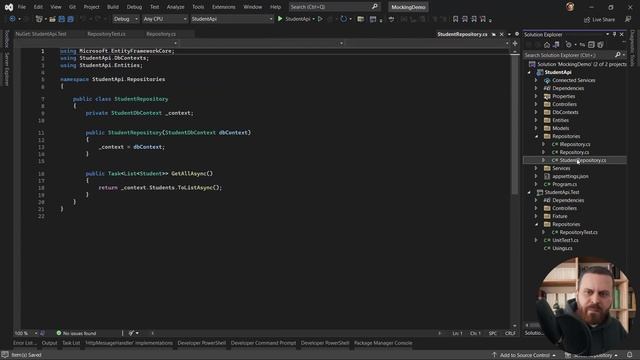Close the StudentRepository.cs tab
The image size is (640, 360).
(x=502, y=34)
